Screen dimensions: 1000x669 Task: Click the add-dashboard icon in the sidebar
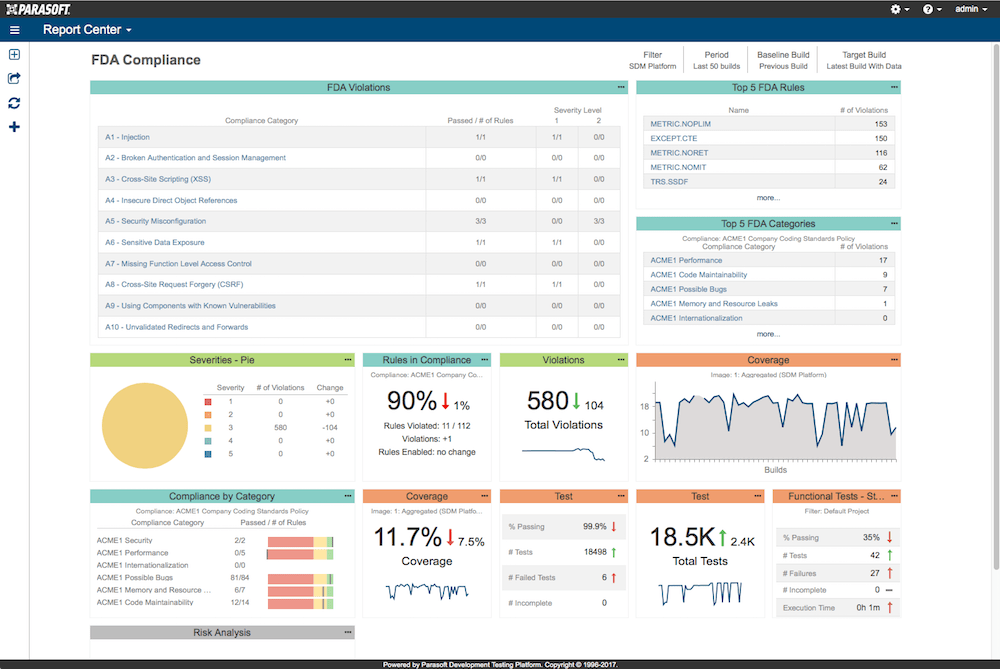[x=13, y=54]
